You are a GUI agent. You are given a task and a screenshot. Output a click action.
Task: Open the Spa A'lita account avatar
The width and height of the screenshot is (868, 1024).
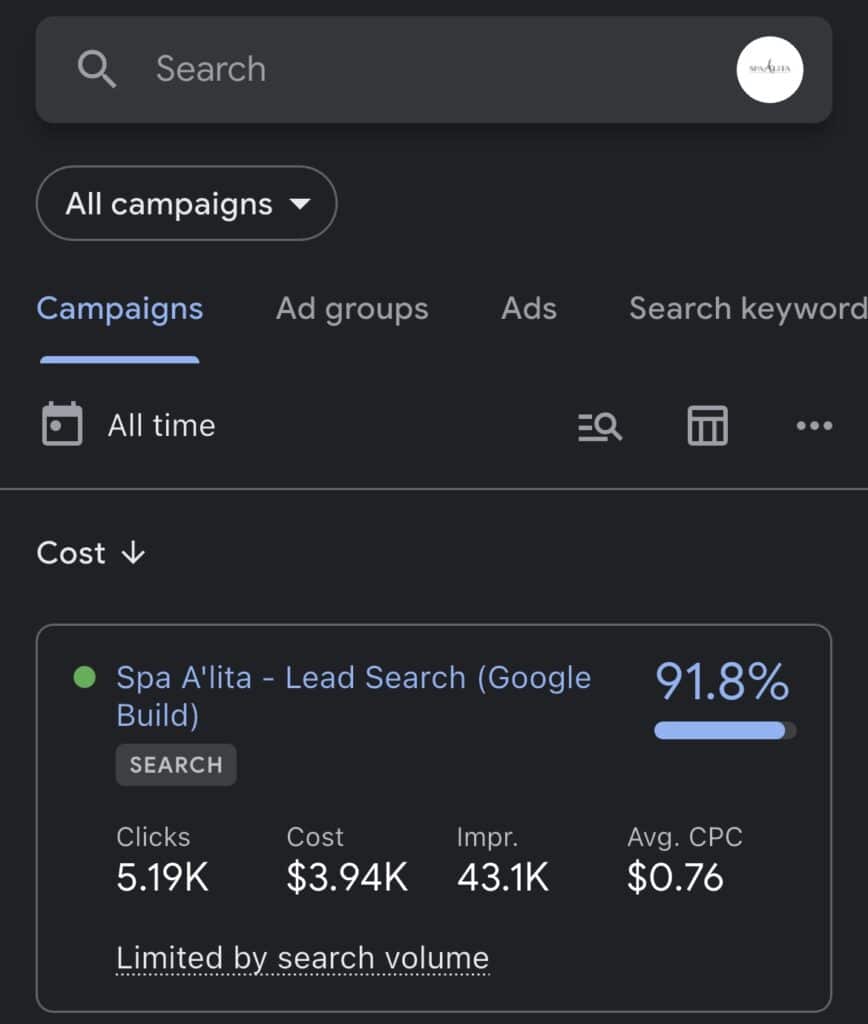769,69
